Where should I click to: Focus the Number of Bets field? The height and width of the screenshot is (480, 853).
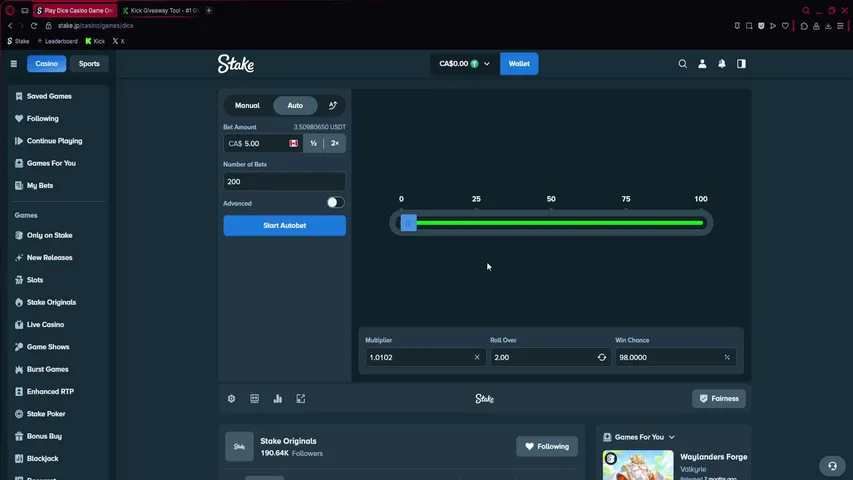[x=285, y=182]
